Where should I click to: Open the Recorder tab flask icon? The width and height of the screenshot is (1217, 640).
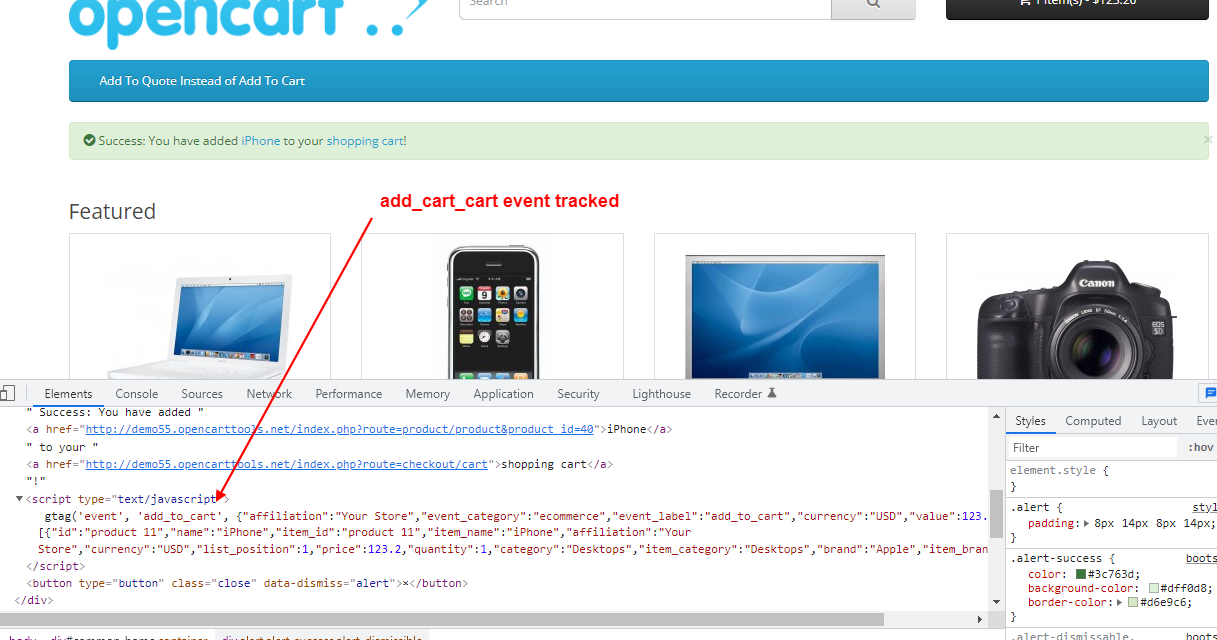tap(771, 394)
